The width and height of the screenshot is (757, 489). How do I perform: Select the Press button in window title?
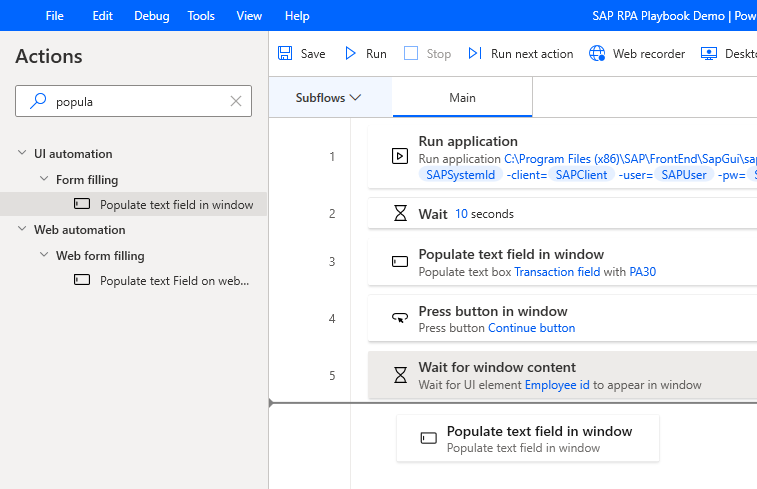(x=493, y=311)
